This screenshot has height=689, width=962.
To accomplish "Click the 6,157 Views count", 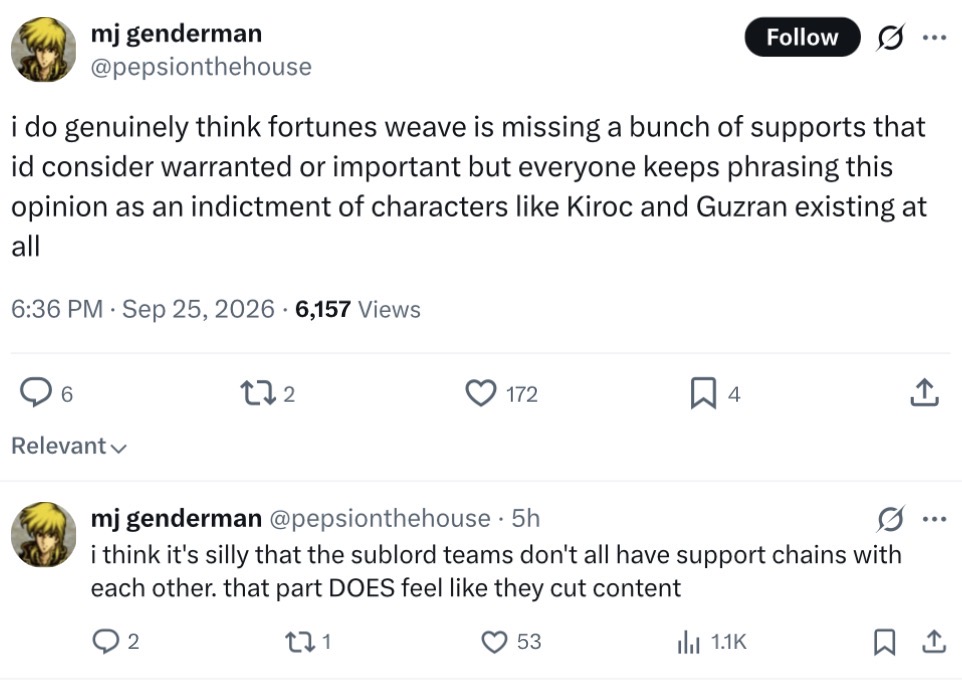I will (358, 309).
